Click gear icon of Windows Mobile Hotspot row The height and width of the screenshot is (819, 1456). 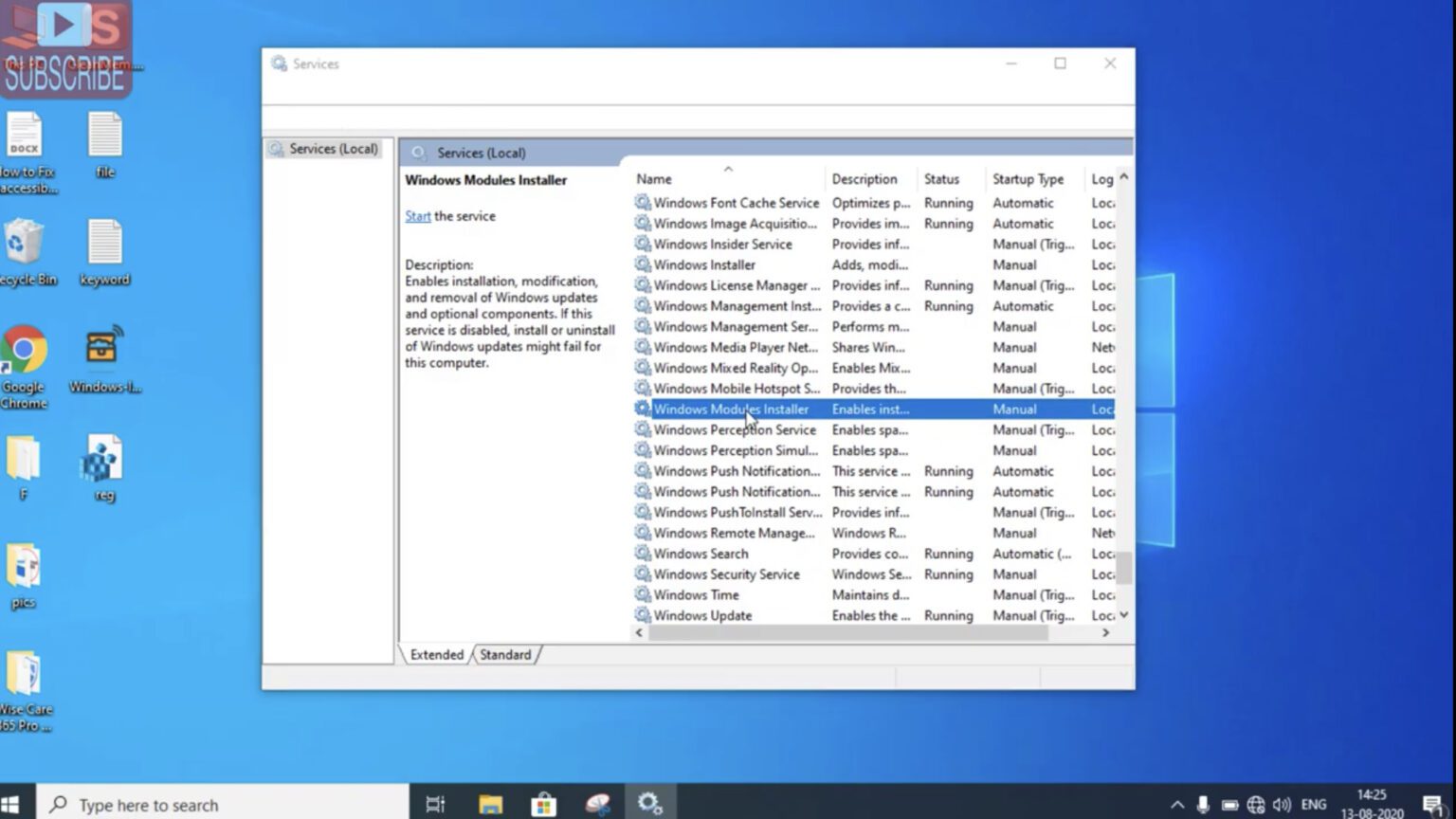point(643,389)
